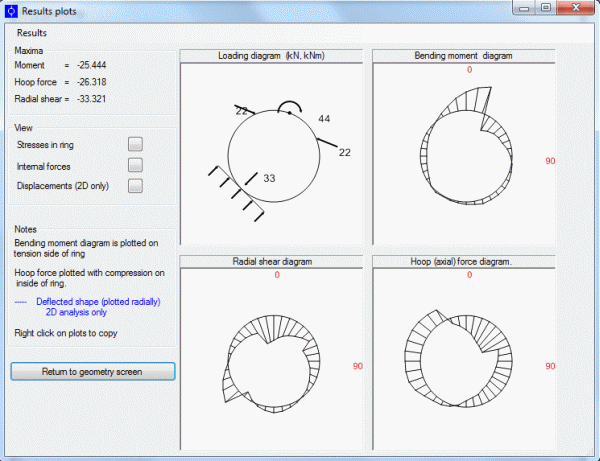Maximize the Results plots window
This screenshot has height=461, width=600.
tap(546, 8)
